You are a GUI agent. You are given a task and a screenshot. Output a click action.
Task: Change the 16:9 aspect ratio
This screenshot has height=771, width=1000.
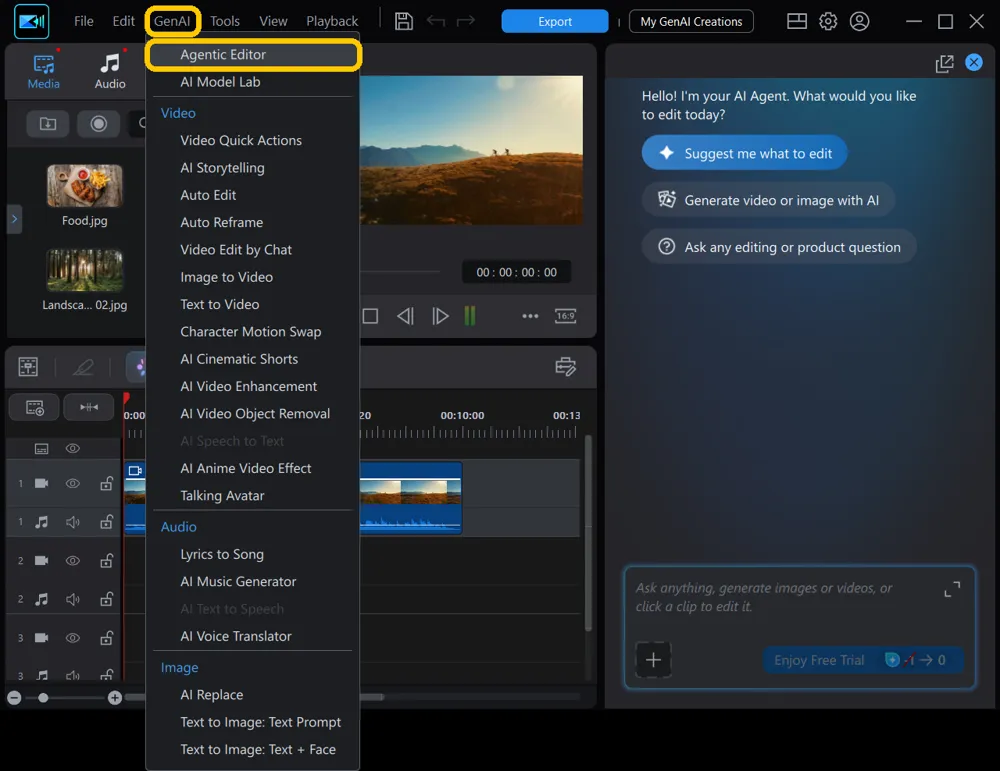(x=566, y=316)
